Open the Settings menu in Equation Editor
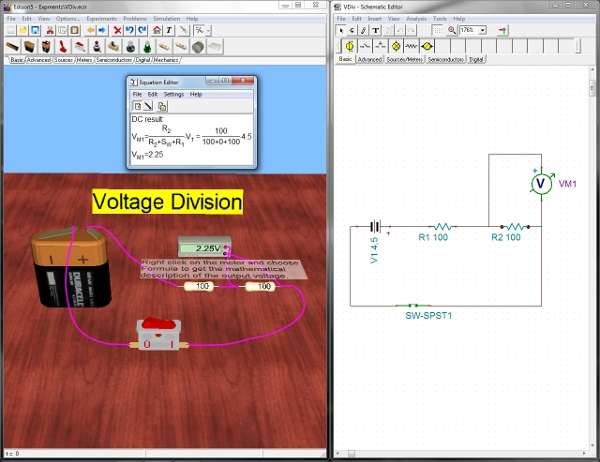This screenshot has width=600, height=462. (173, 93)
